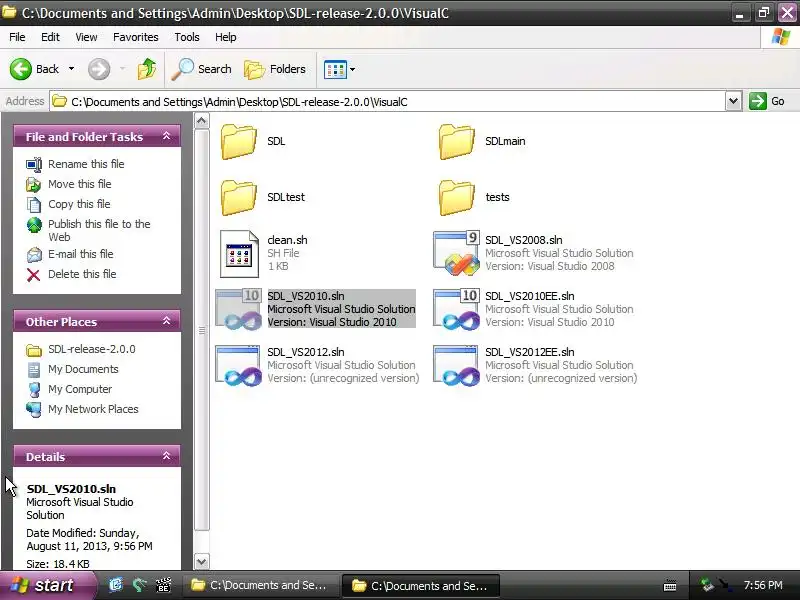Click the address path input field
Screen dimensions: 800x600
[388, 102]
